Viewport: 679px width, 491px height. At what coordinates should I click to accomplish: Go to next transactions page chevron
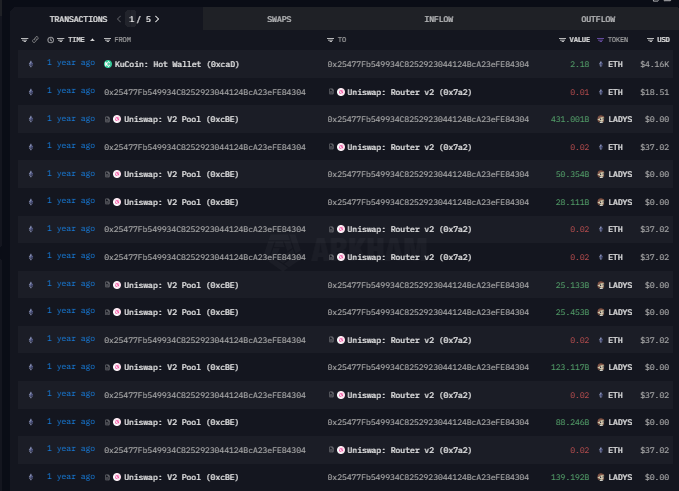(x=157, y=19)
